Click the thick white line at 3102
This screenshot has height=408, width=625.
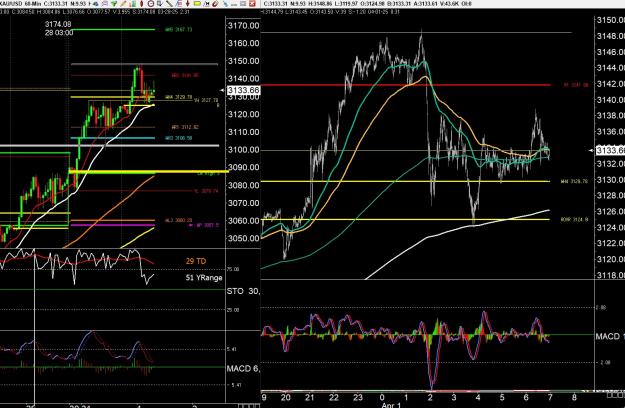click(x=110, y=146)
